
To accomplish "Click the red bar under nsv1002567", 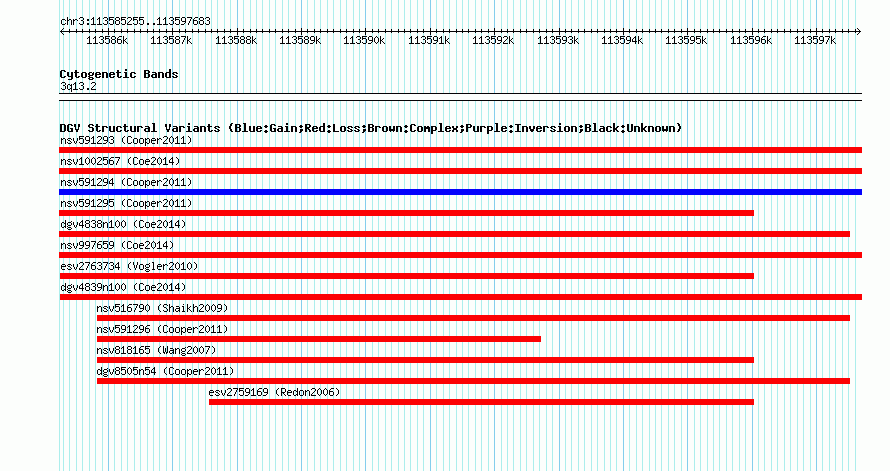I will point(460,171).
